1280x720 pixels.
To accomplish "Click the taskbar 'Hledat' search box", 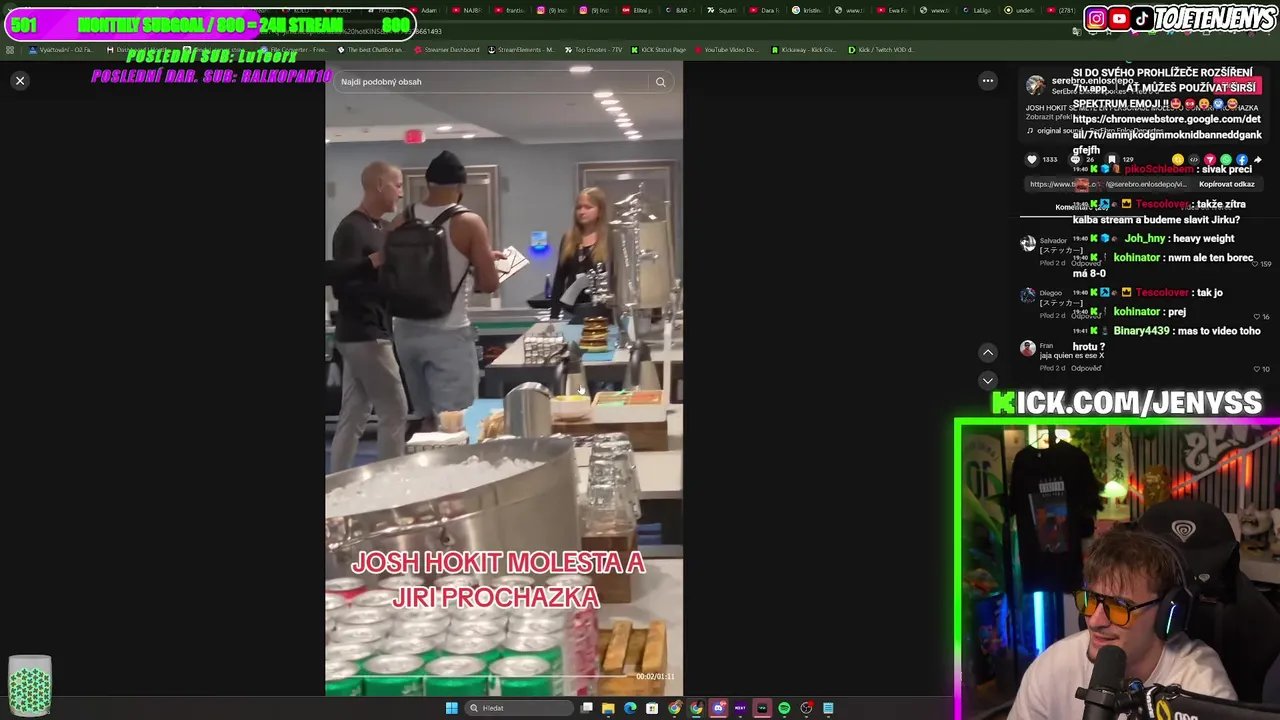I will pos(520,708).
